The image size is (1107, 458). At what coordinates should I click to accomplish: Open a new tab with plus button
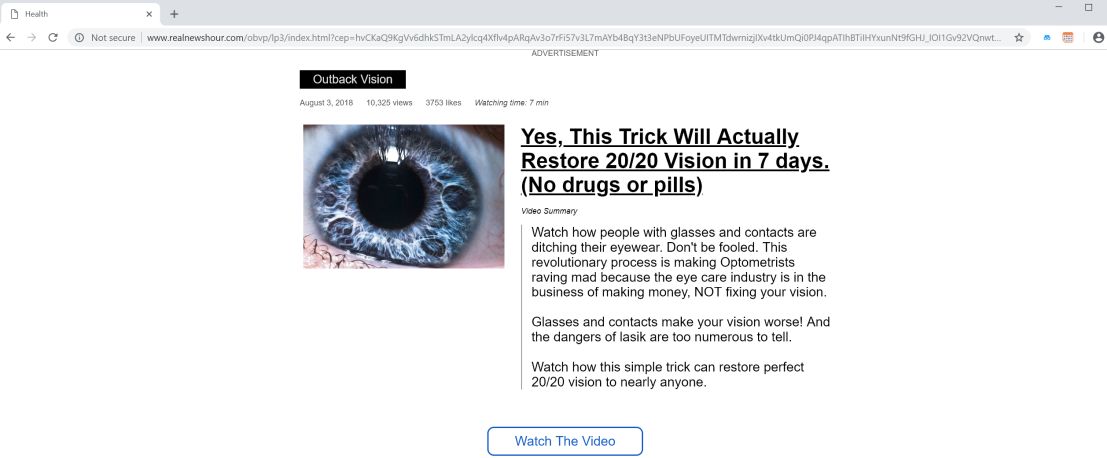point(174,14)
